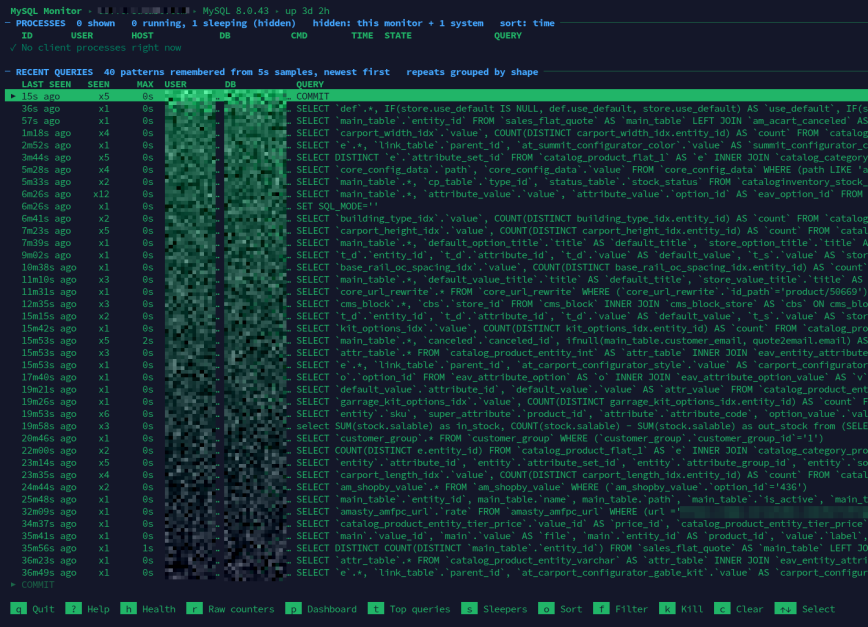Click the ? Help key badge
868x627 pixels.
(x=73, y=609)
